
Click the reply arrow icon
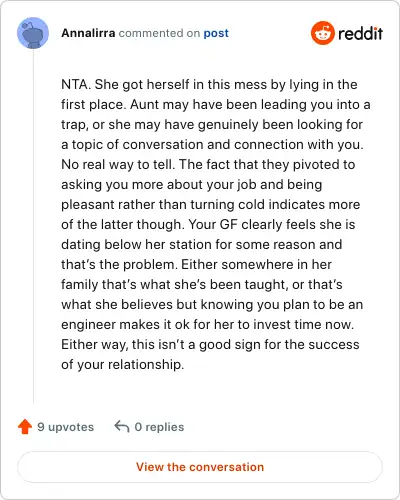coord(122,426)
